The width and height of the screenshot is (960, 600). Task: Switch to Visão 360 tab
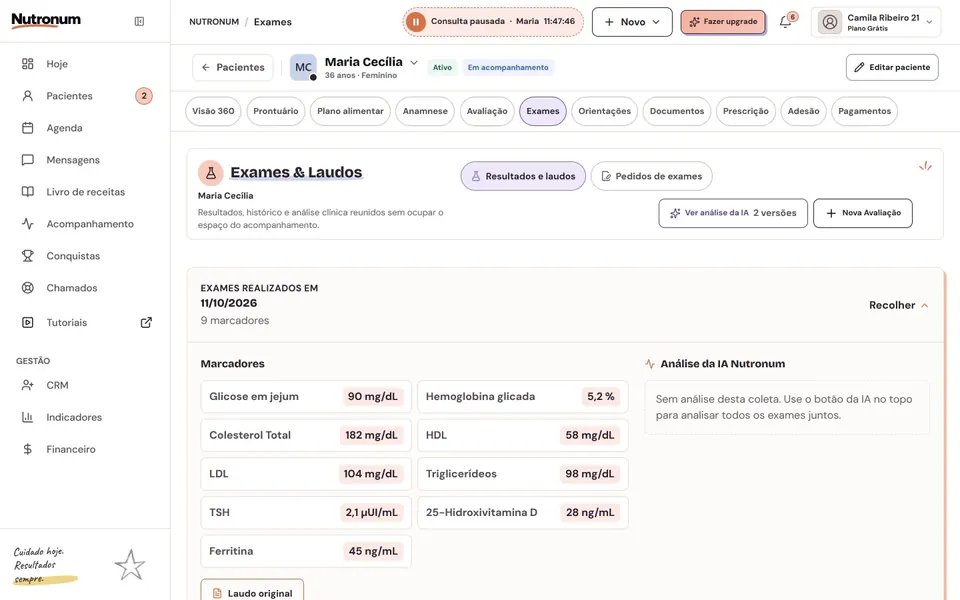point(213,111)
